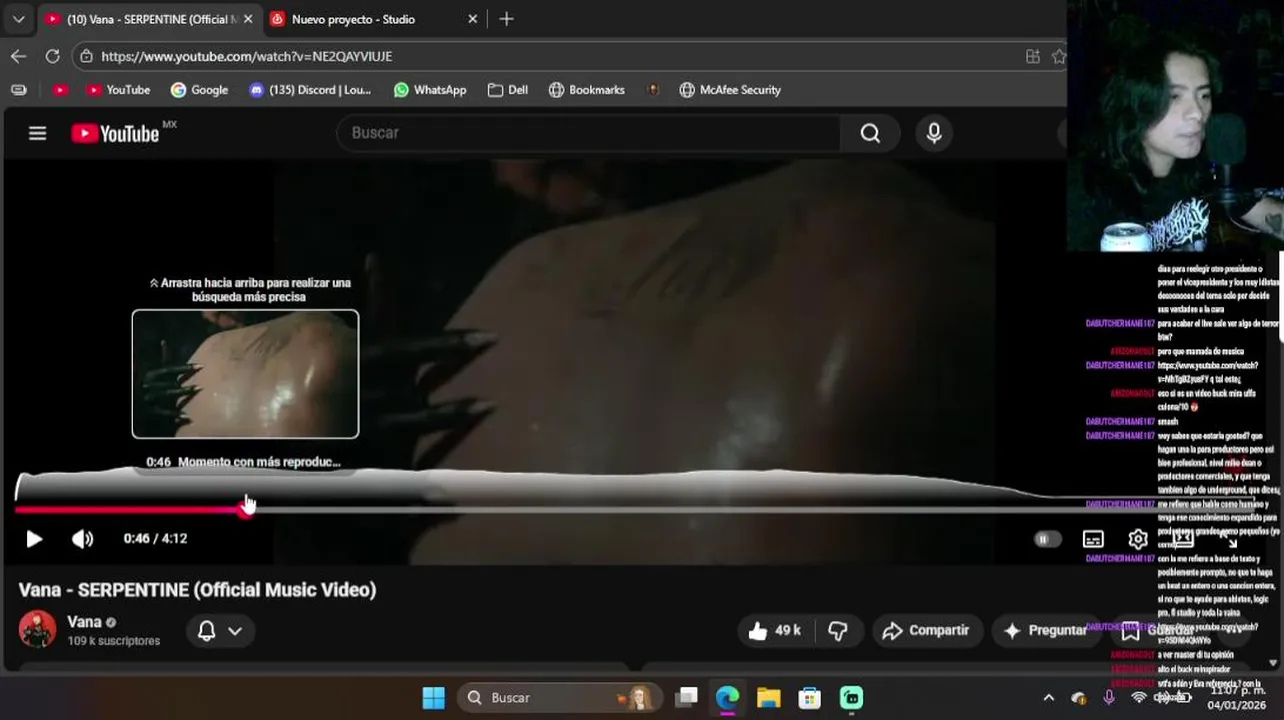Screen dimensions: 1284x720
Task: Show hidden tray icons chevron
Action: click(x=1048, y=698)
